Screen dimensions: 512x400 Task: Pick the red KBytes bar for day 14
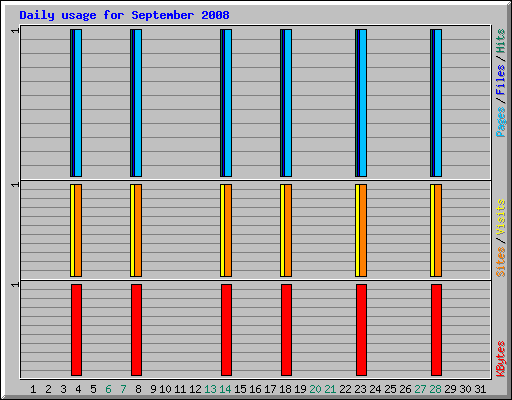pos(226,330)
